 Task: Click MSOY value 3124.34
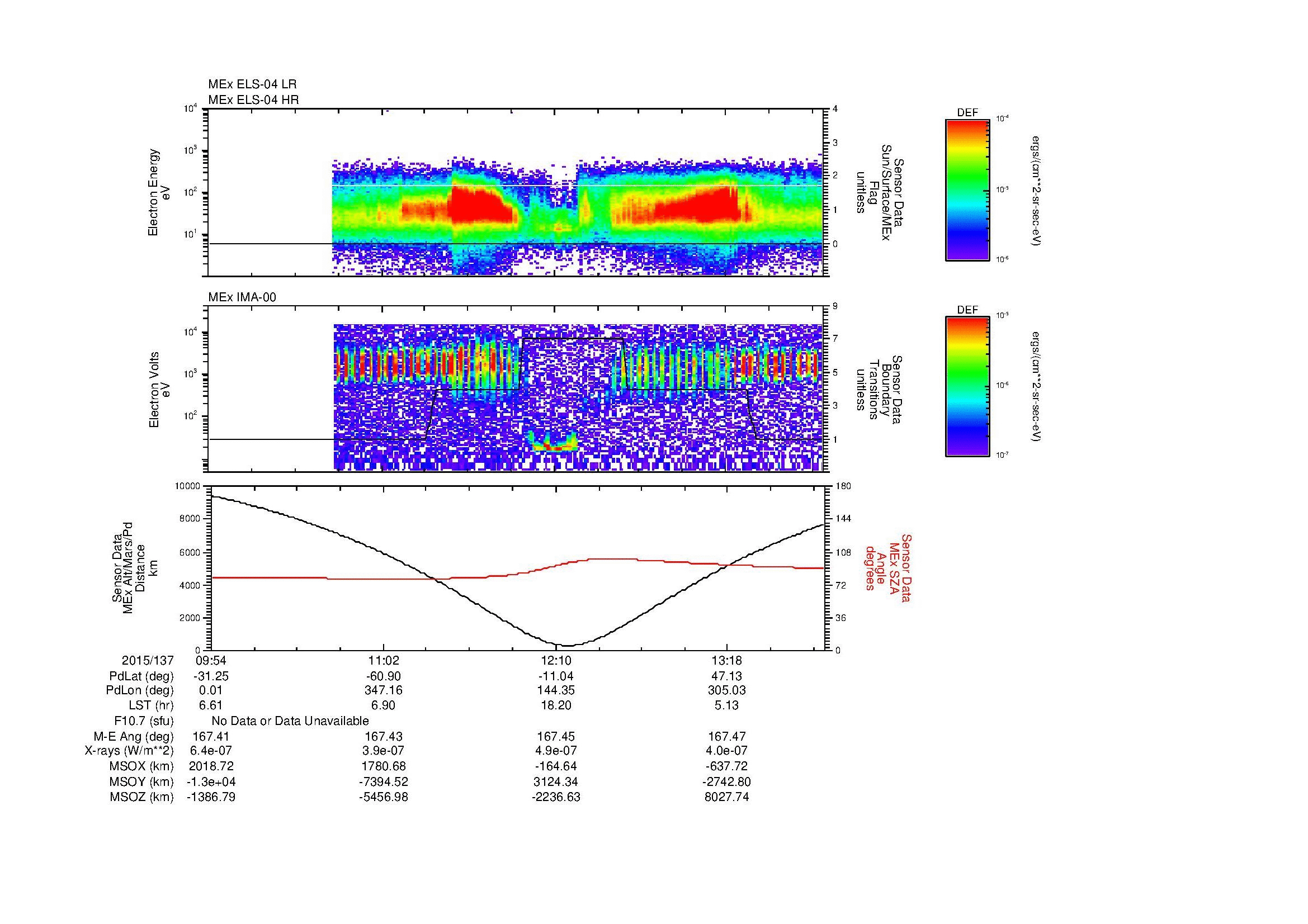click(555, 781)
